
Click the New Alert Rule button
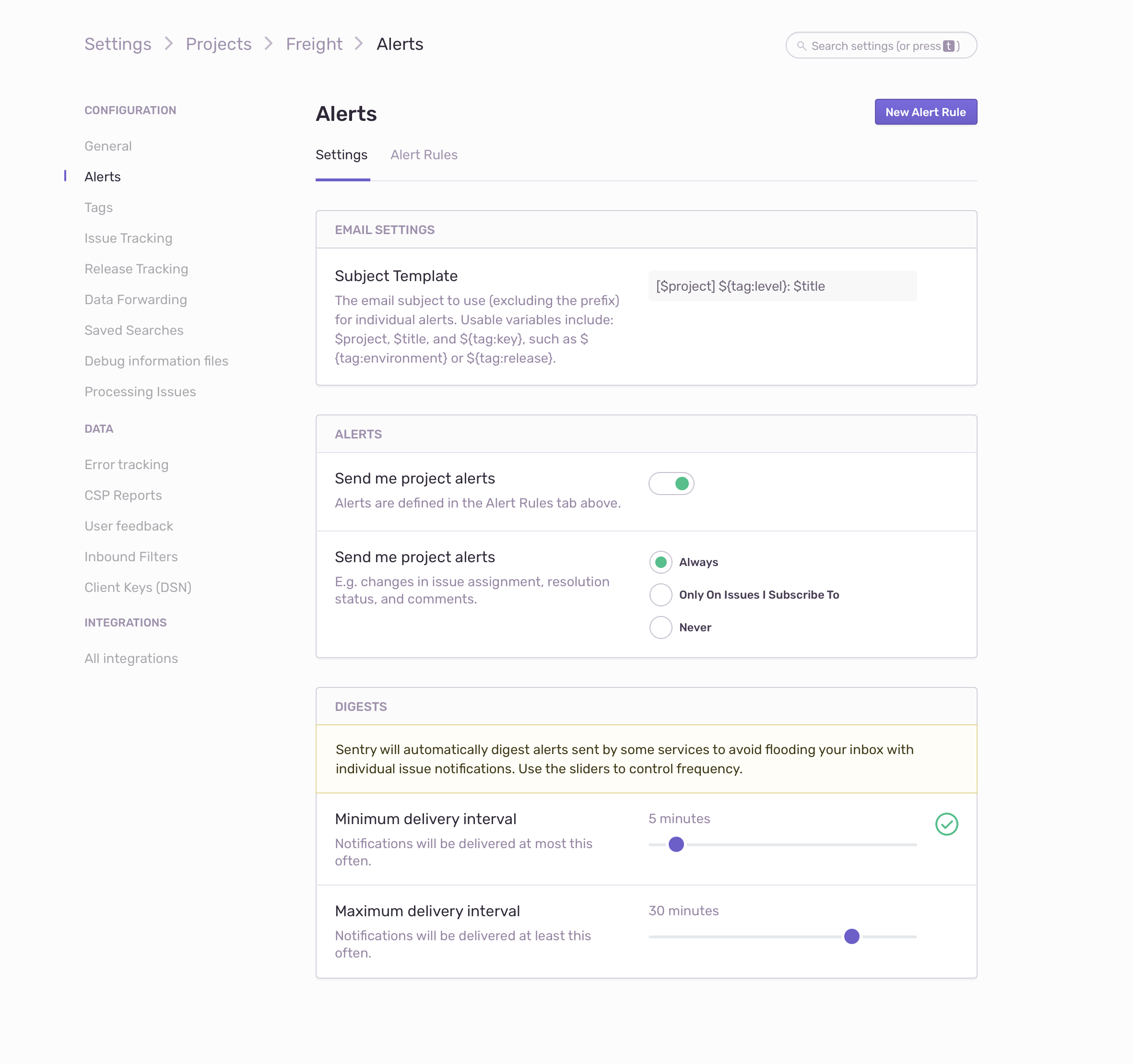click(x=925, y=112)
